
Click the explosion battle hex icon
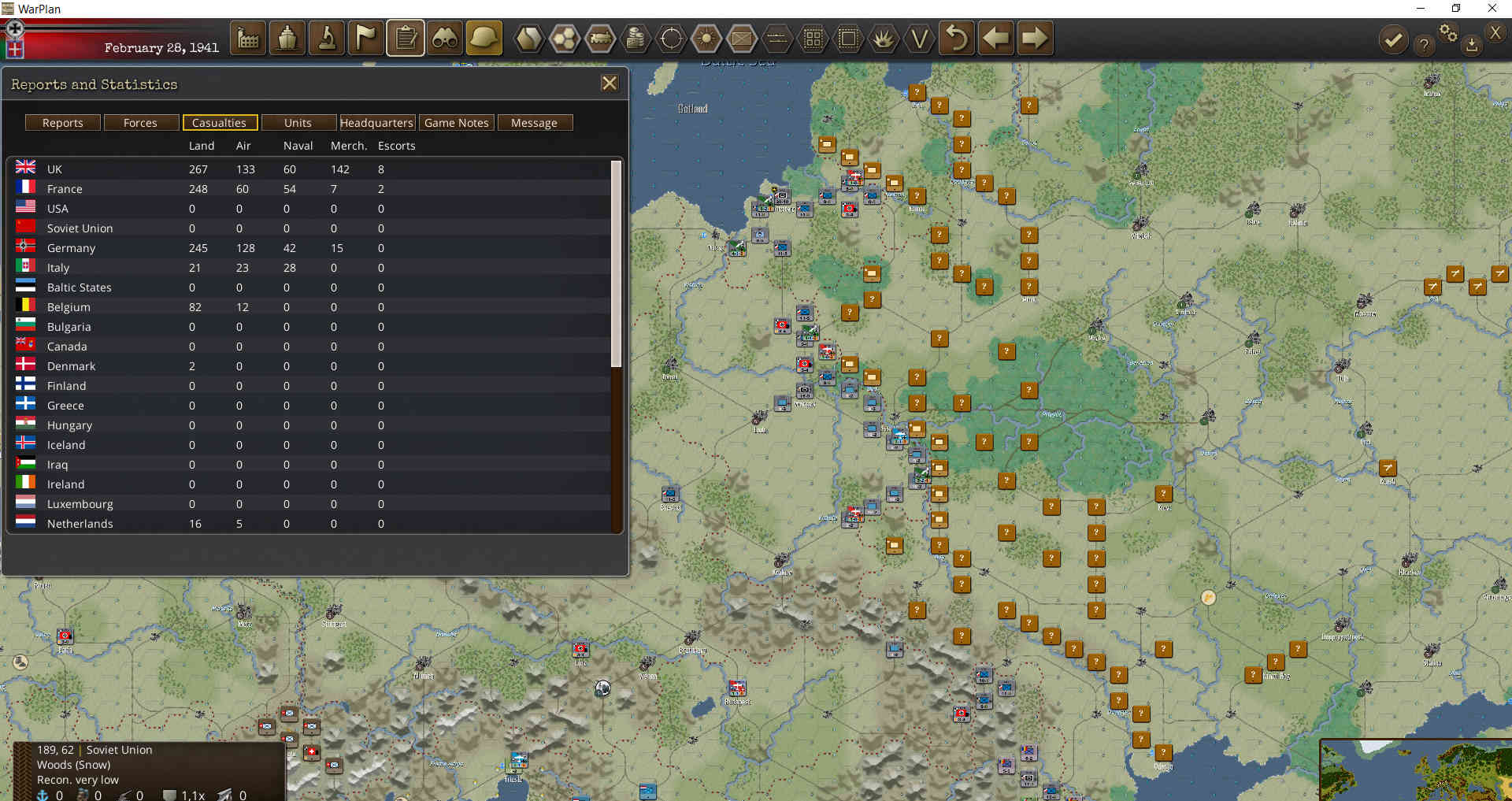tap(884, 38)
